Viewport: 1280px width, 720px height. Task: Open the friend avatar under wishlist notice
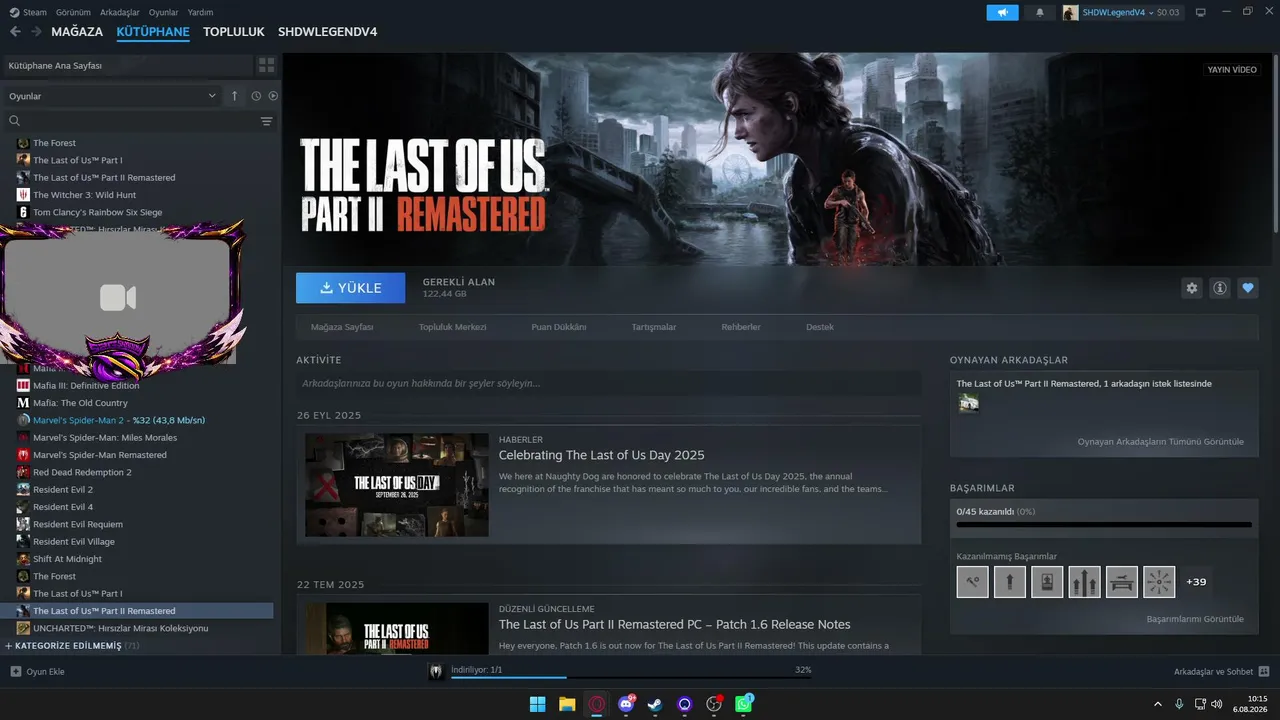click(x=968, y=403)
